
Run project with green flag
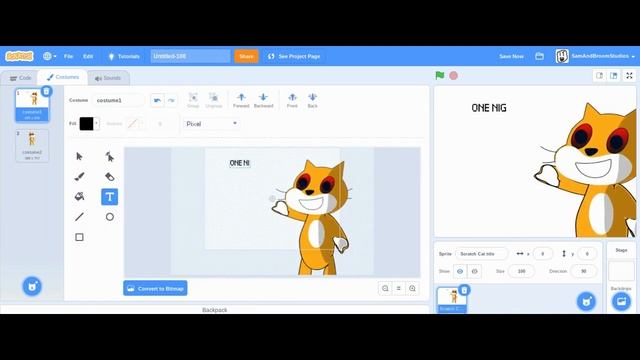[x=440, y=76]
